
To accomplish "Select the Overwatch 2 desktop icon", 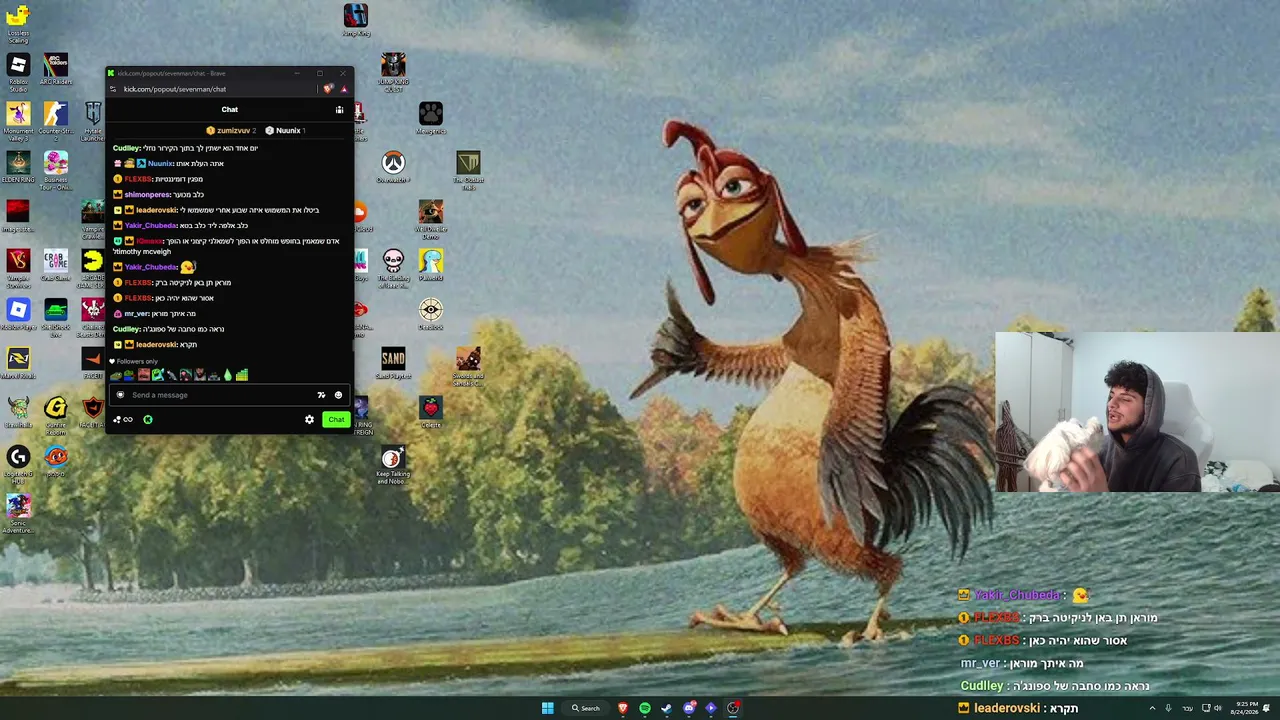I will 393,166.
